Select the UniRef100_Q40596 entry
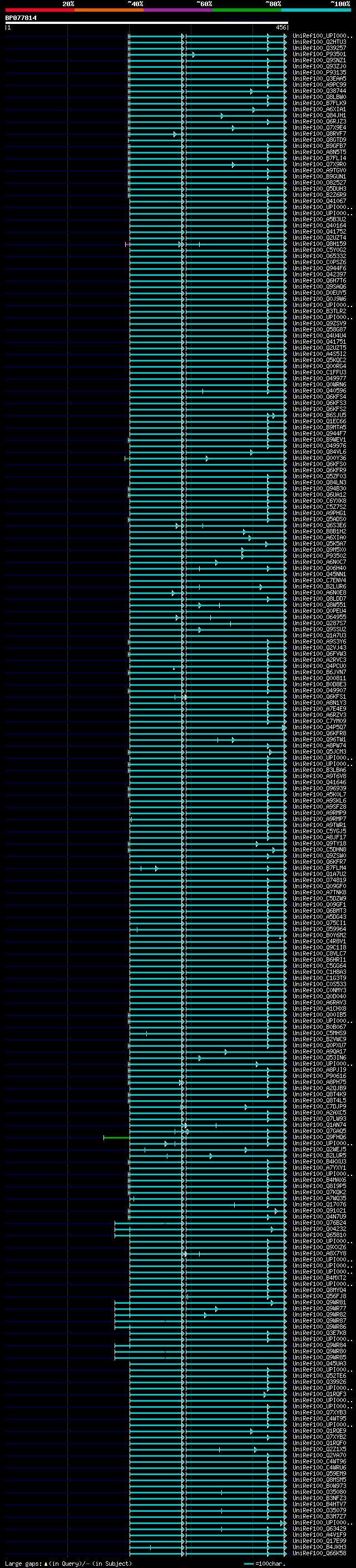Viewport: 356px width, 1568px height. [x=319, y=391]
